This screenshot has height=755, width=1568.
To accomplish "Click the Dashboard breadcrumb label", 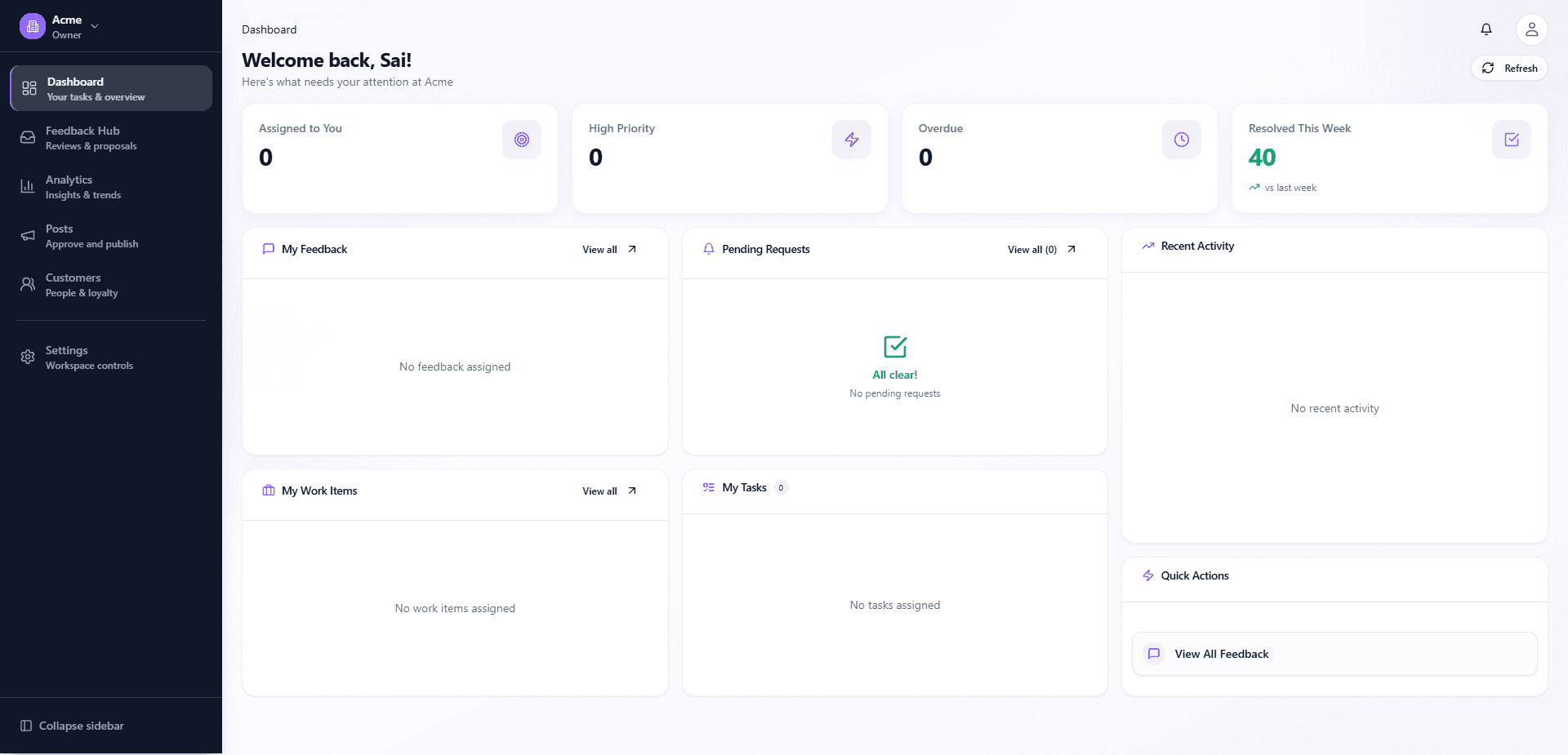I will (x=269, y=29).
